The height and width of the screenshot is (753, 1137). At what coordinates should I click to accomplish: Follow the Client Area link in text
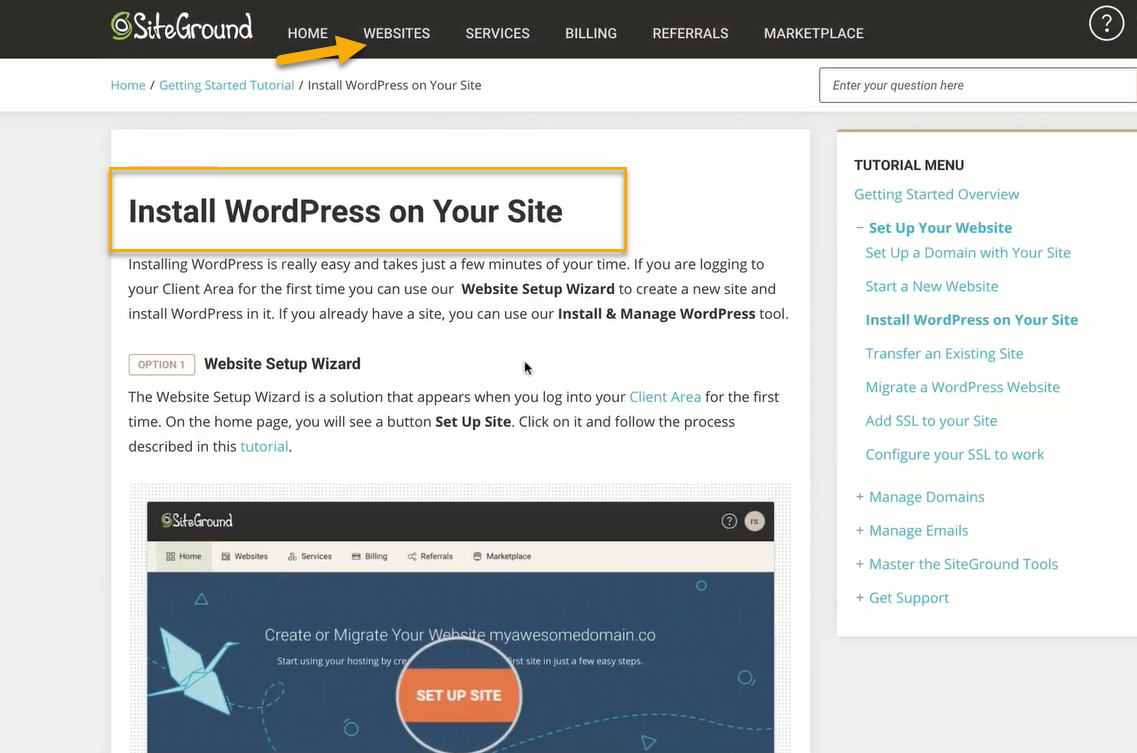665,397
